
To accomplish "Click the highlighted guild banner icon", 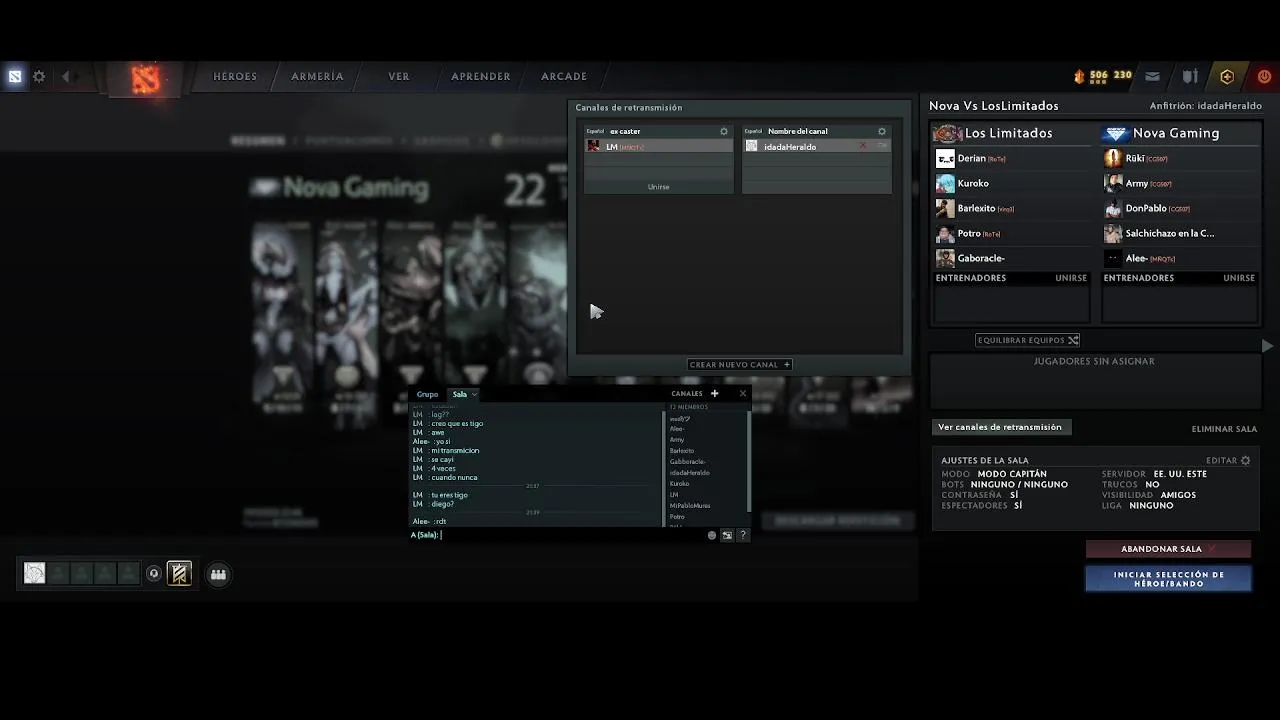I will (179, 573).
